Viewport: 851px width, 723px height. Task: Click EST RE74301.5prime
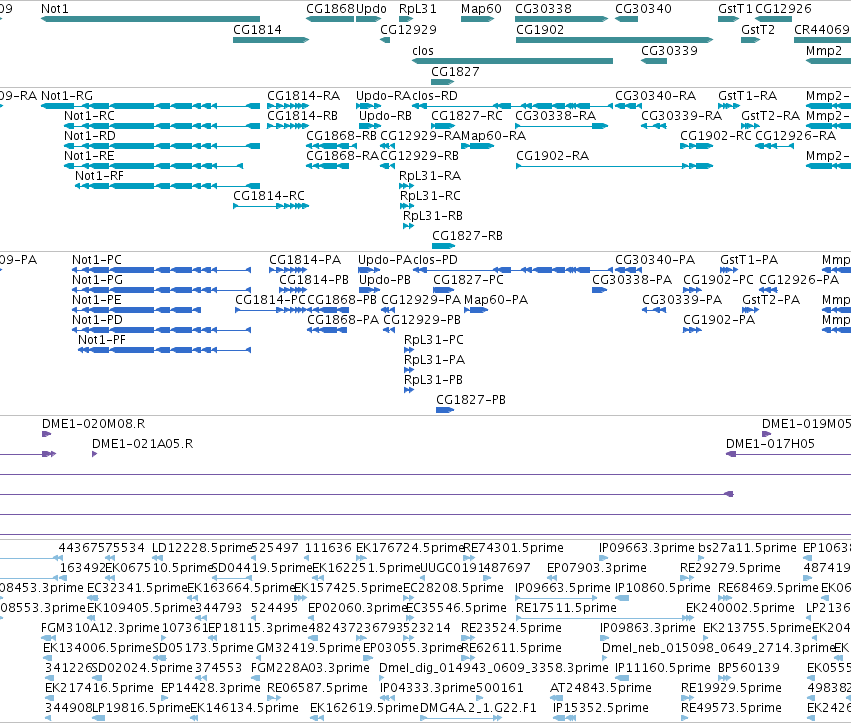[512, 548]
